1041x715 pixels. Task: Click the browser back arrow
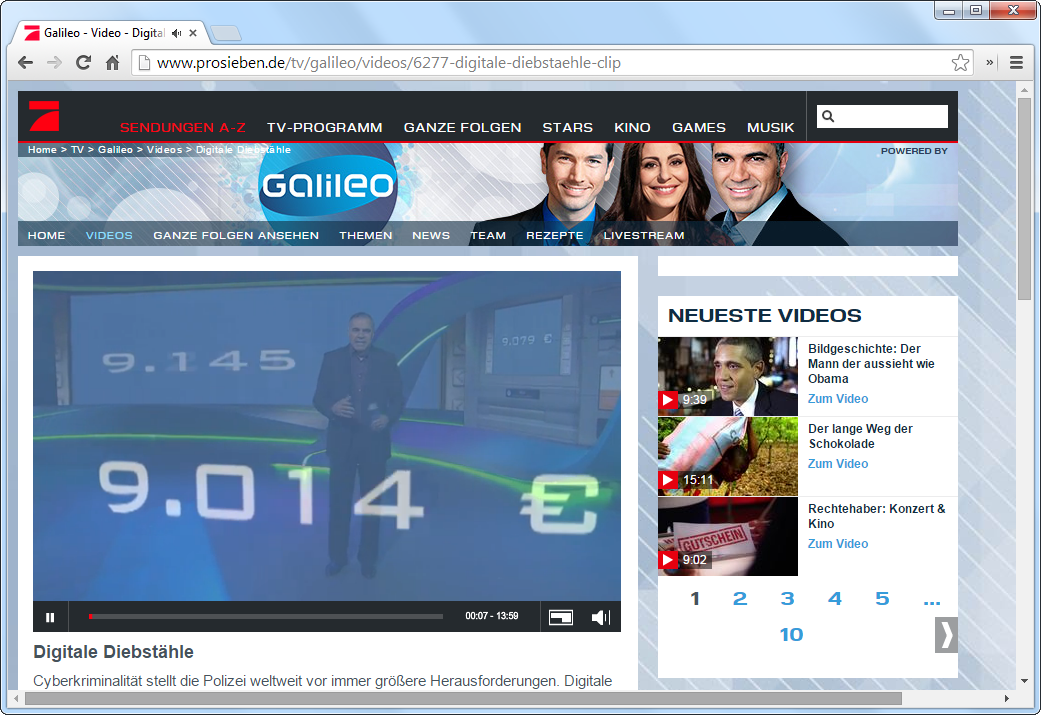tap(26, 62)
